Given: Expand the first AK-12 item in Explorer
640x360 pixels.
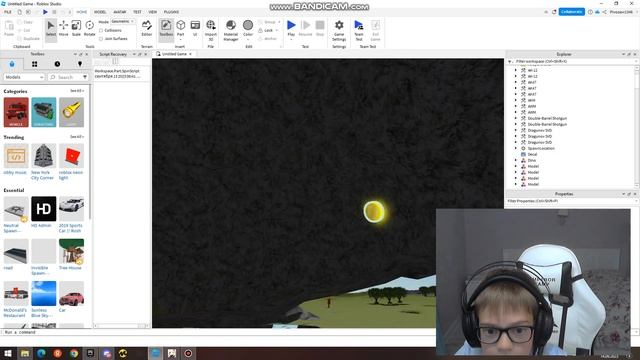Looking at the screenshot, I should point(516,70).
